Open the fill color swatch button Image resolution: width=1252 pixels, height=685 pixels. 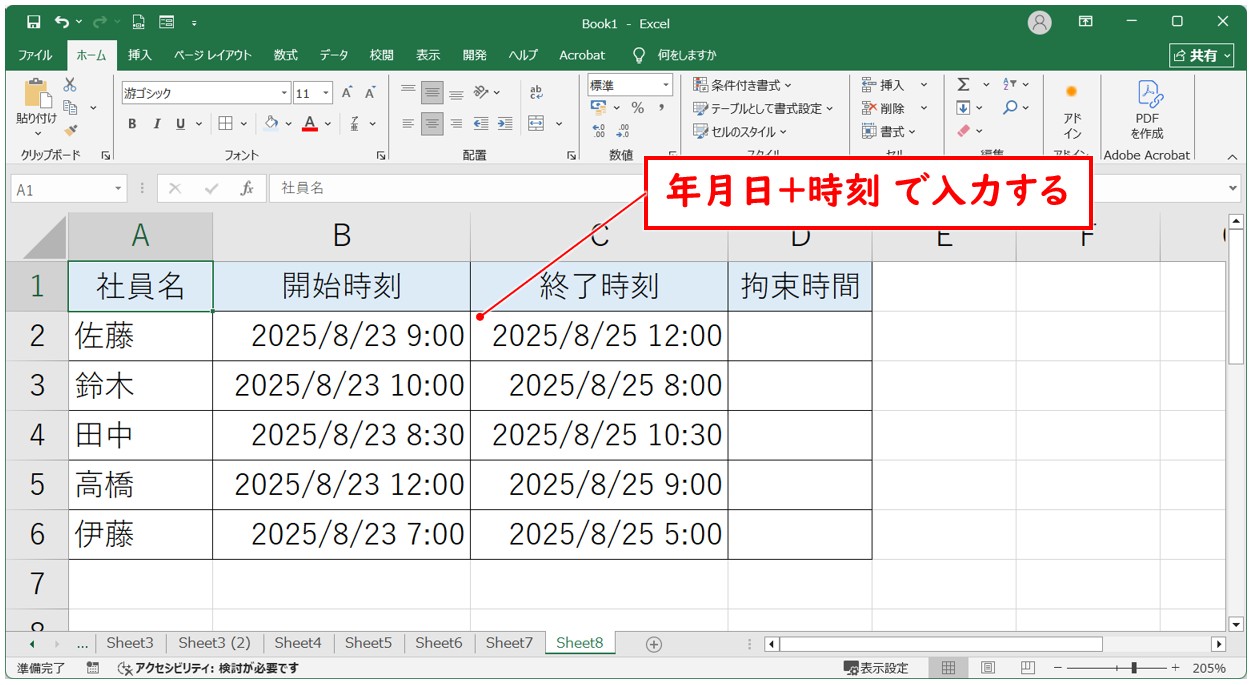[x=271, y=124]
